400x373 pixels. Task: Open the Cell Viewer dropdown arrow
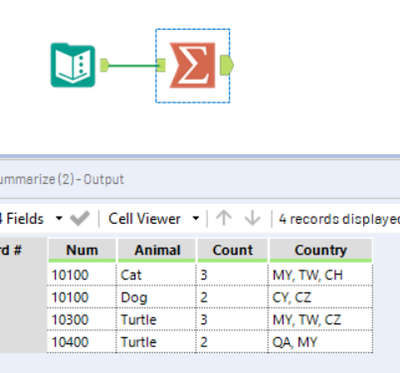(x=196, y=219)
